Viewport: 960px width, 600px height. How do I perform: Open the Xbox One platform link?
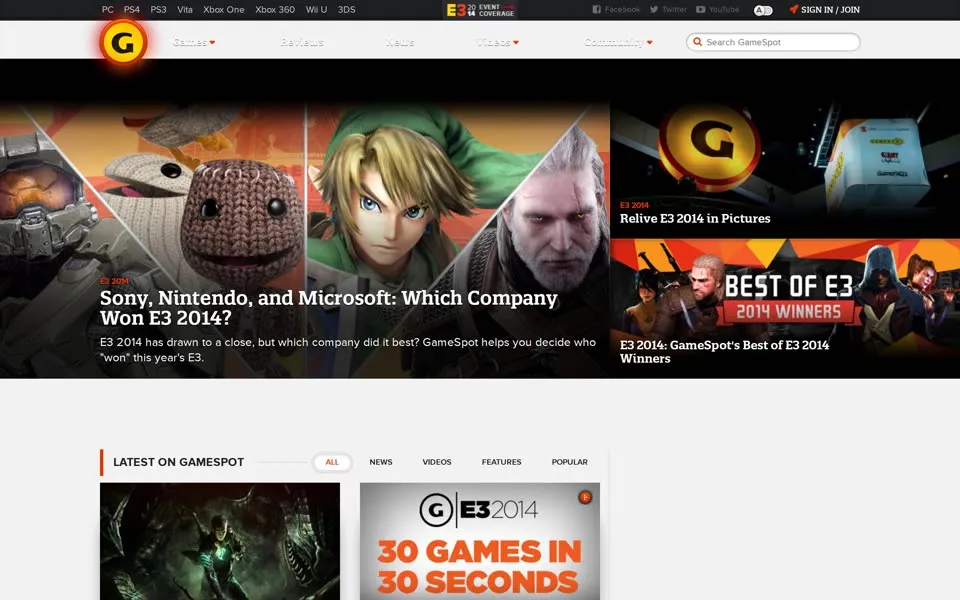223,10
